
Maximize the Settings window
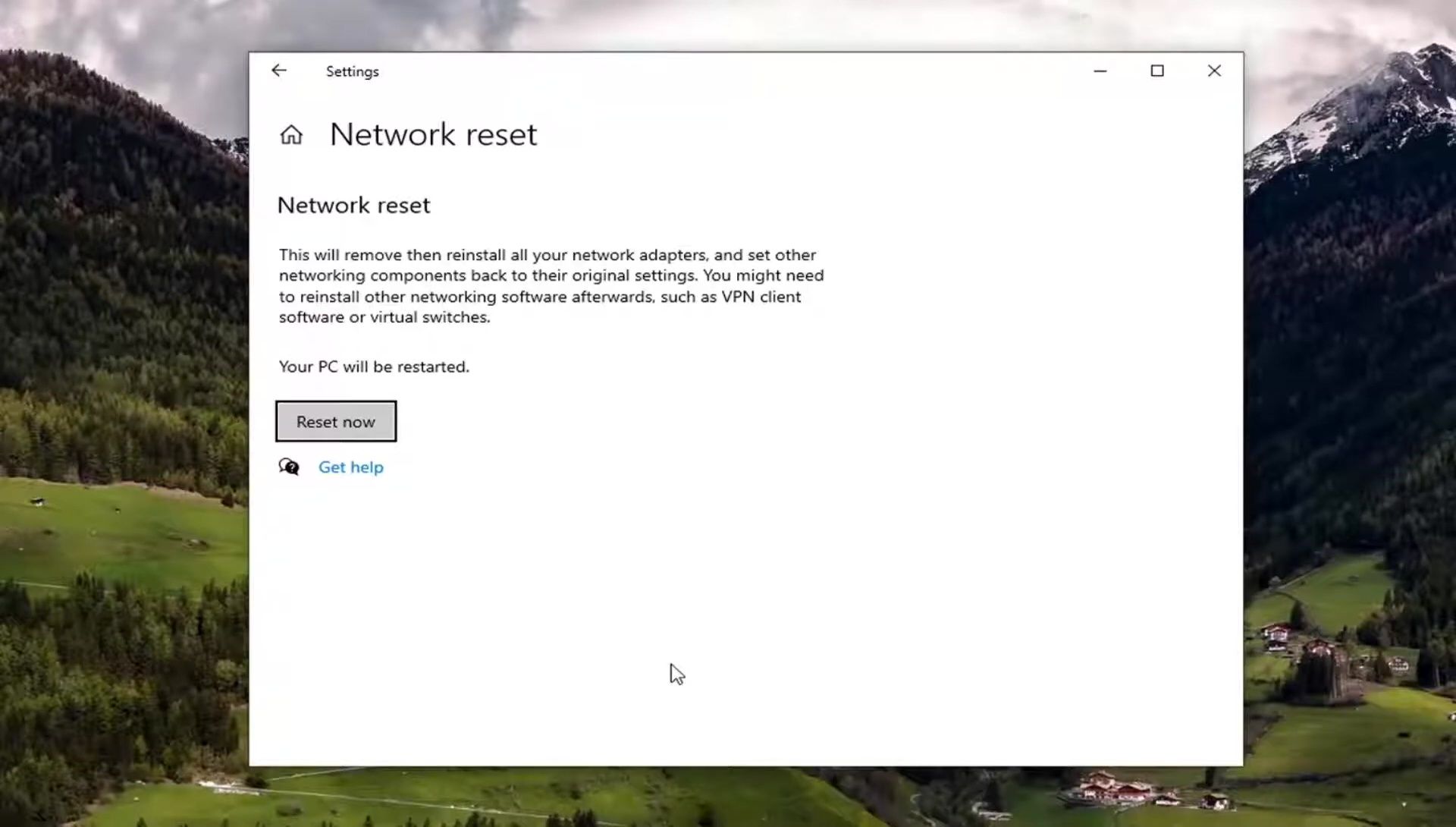click(1157, 71)
